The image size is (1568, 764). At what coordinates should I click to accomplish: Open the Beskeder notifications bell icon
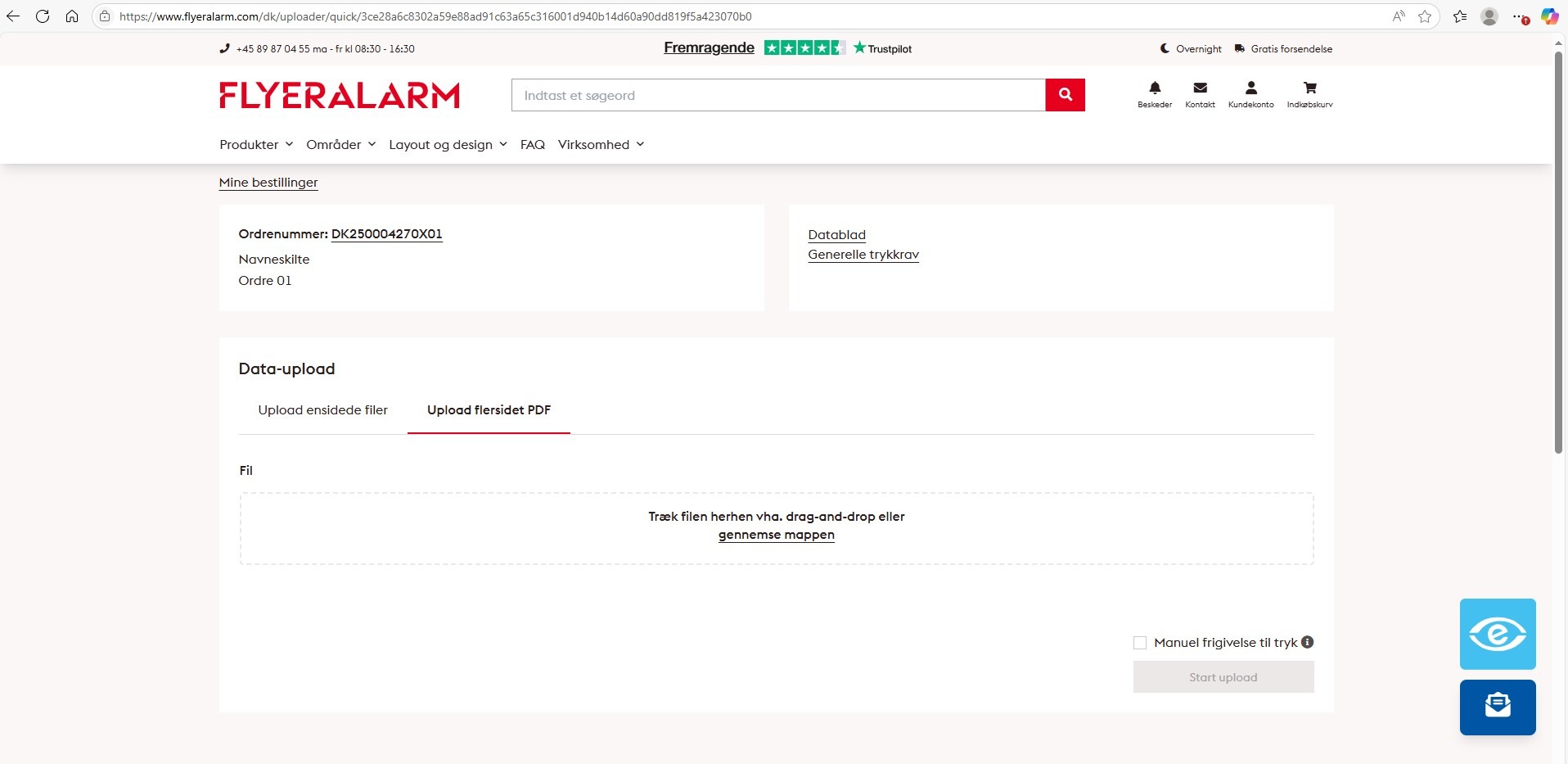(x=1154, y=88)
